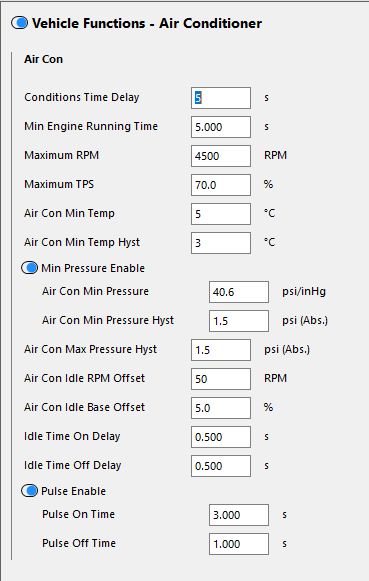Click the Vehicle Functions - Air Conditioner title

(x=147, y=23)
